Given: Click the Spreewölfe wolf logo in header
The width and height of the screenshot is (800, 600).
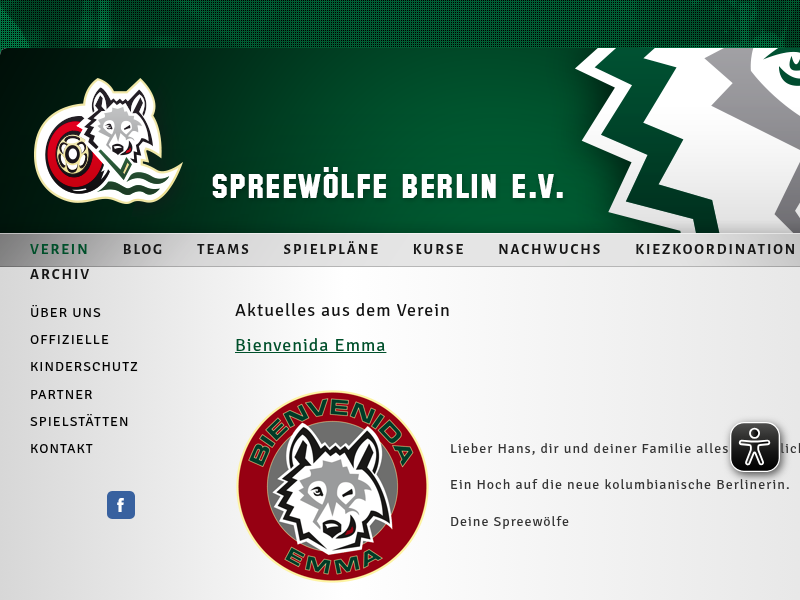Looking at the screenshot, I should tap(108, 141).
